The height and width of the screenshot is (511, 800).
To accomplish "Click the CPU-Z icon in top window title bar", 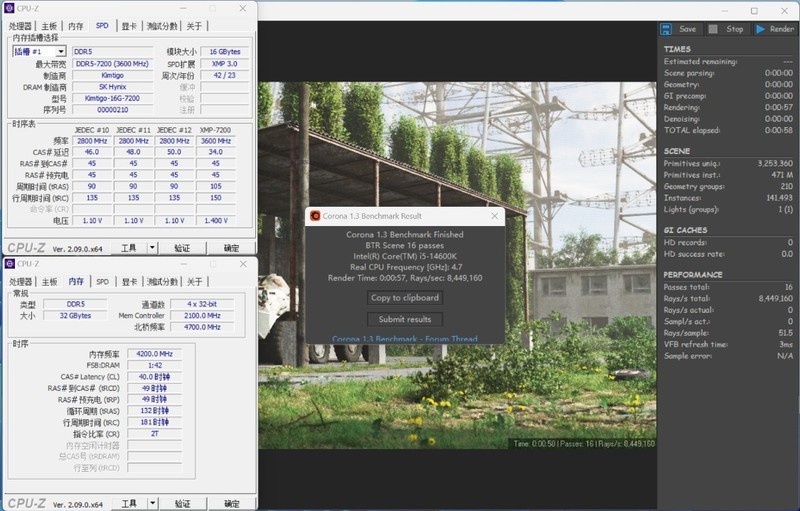I will tap(9, 8).
